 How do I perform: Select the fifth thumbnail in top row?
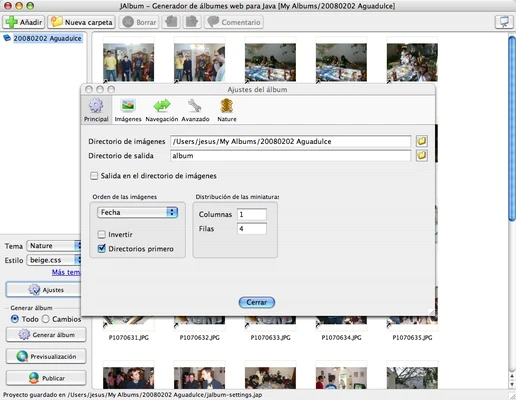click(412, 62)
